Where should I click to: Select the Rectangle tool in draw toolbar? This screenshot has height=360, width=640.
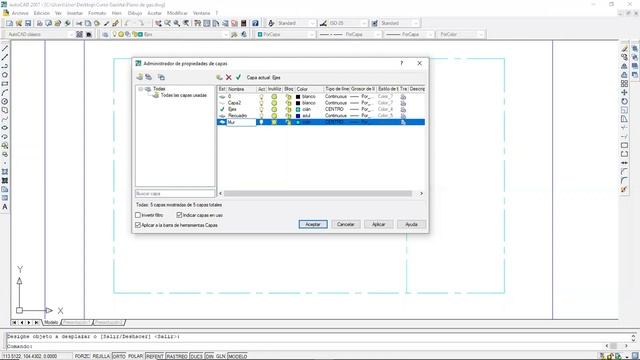[5, 84]
